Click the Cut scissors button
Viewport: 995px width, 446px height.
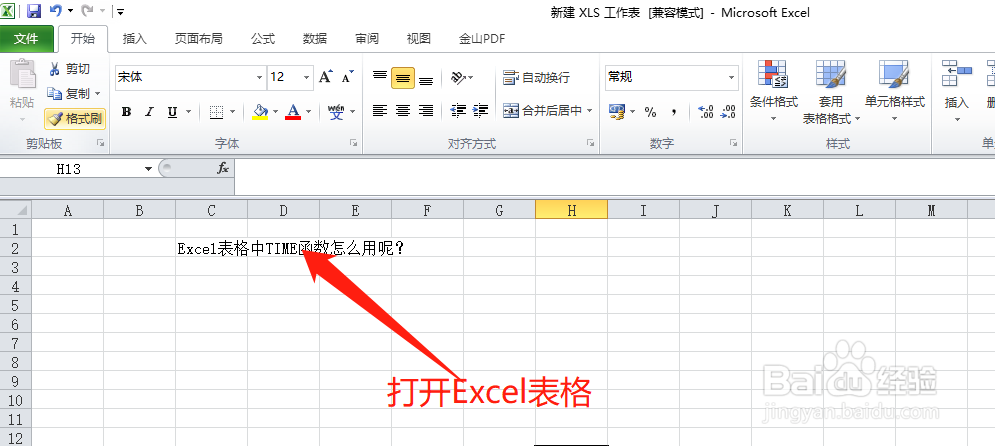click(x=70, y=69)
